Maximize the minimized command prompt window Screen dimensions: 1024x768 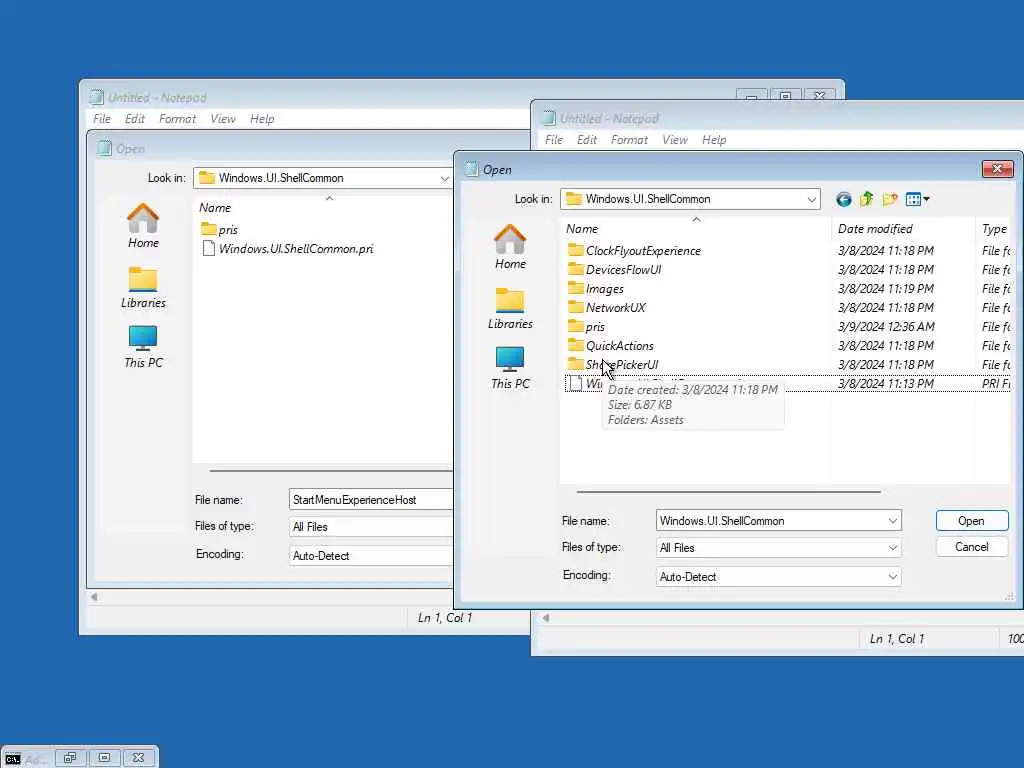point(104,758)
